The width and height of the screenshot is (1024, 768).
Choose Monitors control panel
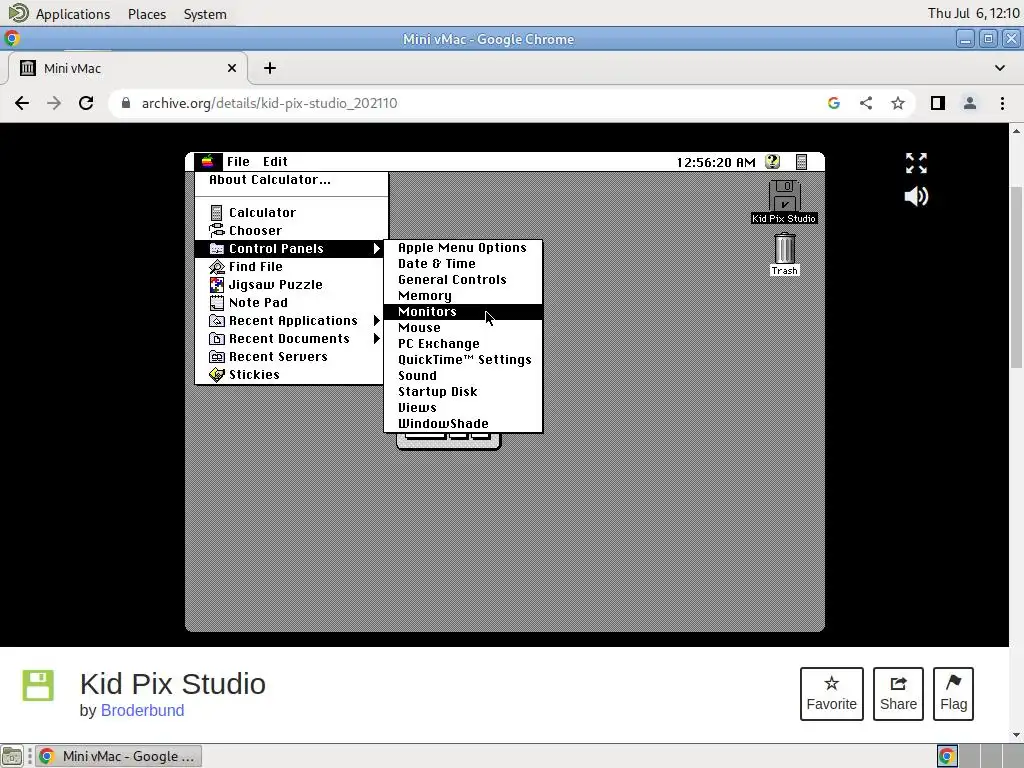pos(463,312)
